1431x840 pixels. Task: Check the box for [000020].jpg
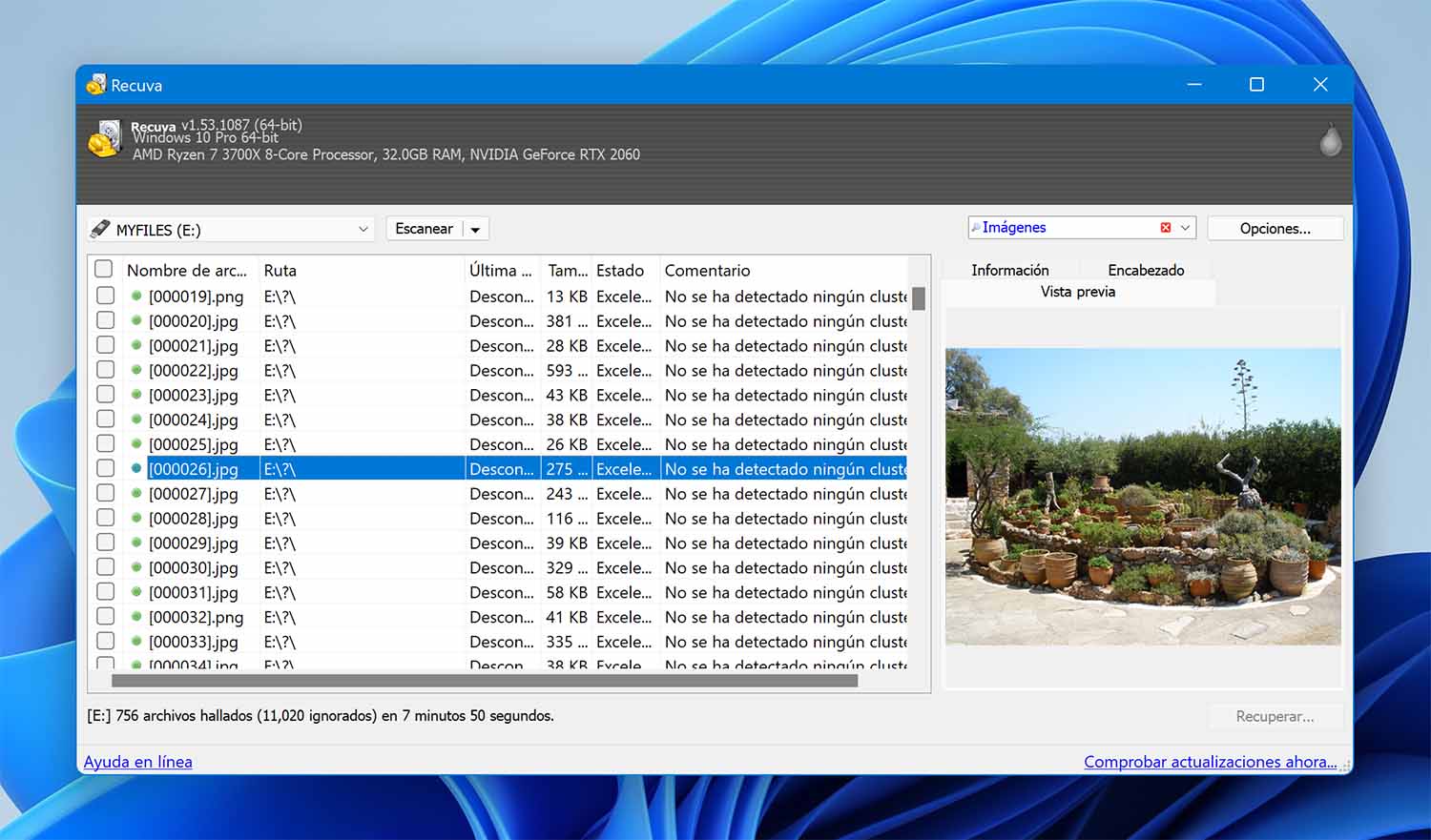[x=105, y=321]
